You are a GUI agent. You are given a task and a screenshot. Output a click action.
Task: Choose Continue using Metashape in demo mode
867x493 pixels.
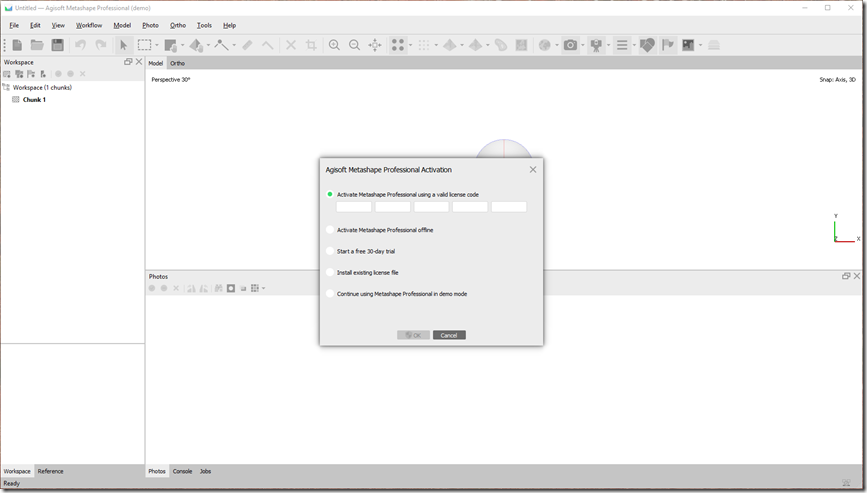point(330,294)
